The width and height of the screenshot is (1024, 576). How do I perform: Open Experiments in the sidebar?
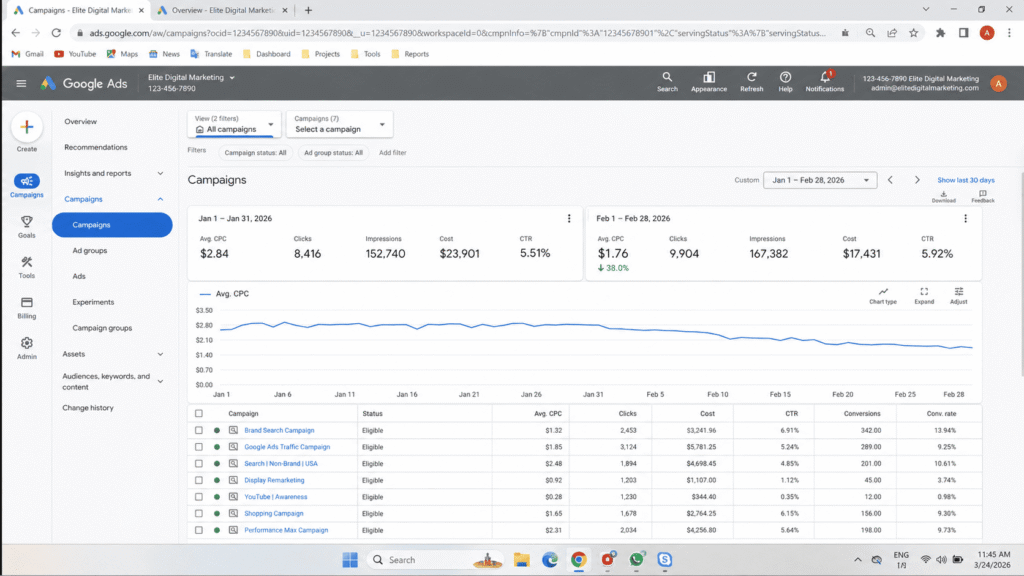pos(93,302)
